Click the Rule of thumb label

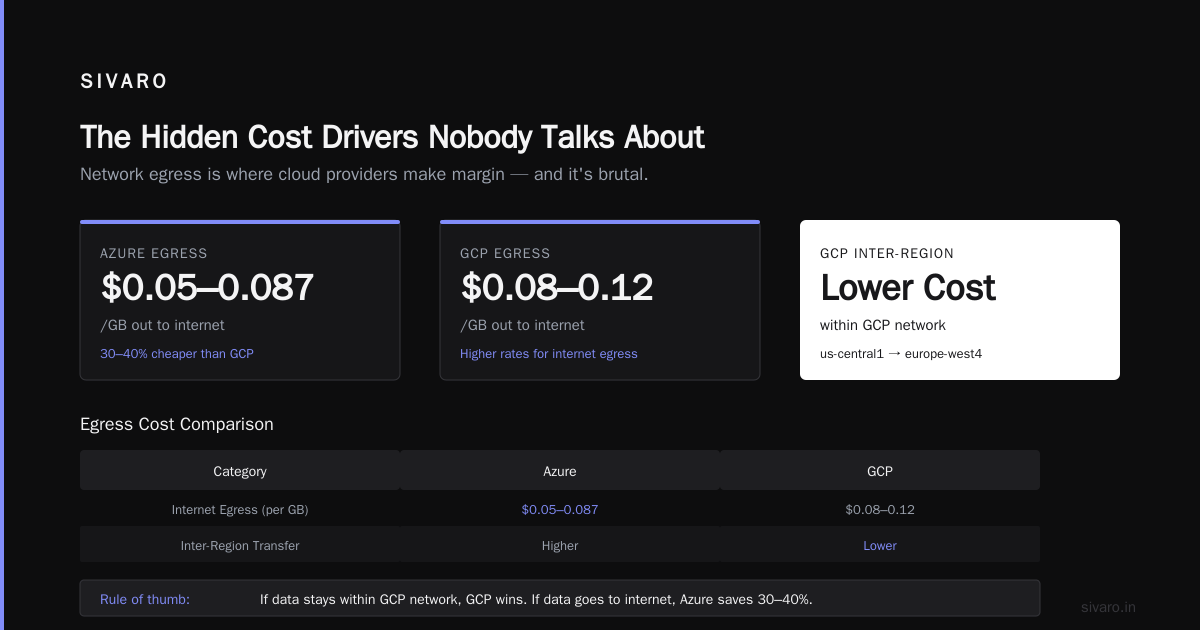(x=145, y=599)
